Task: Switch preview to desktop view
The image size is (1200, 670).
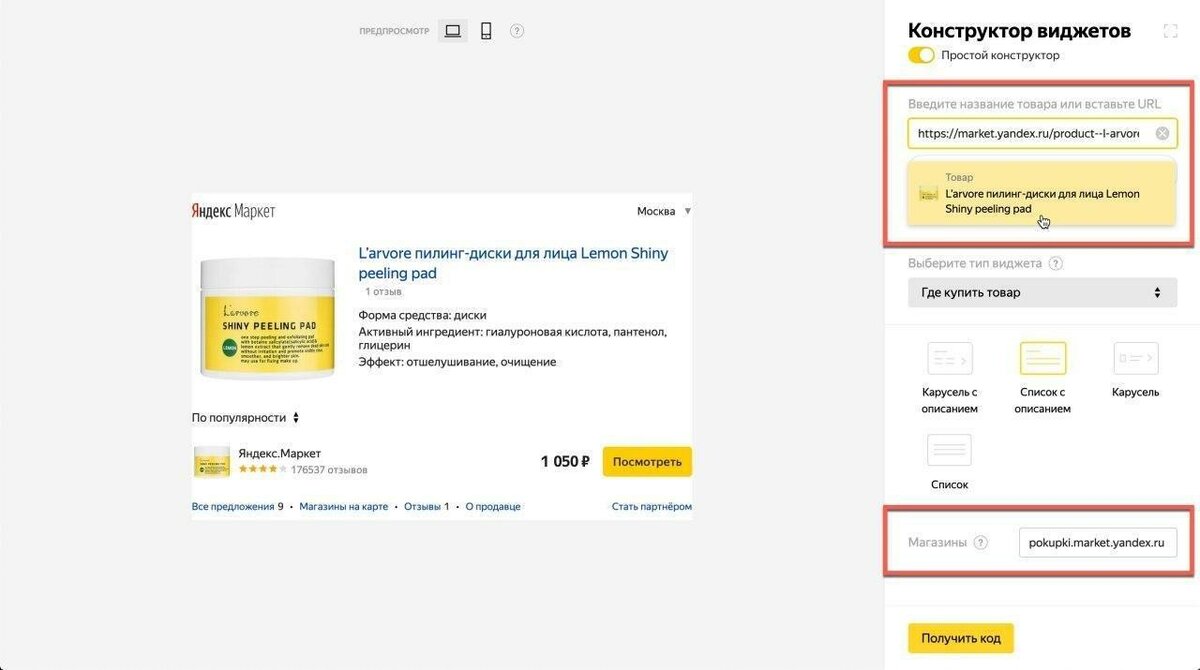Action: [x=452, y=31]
